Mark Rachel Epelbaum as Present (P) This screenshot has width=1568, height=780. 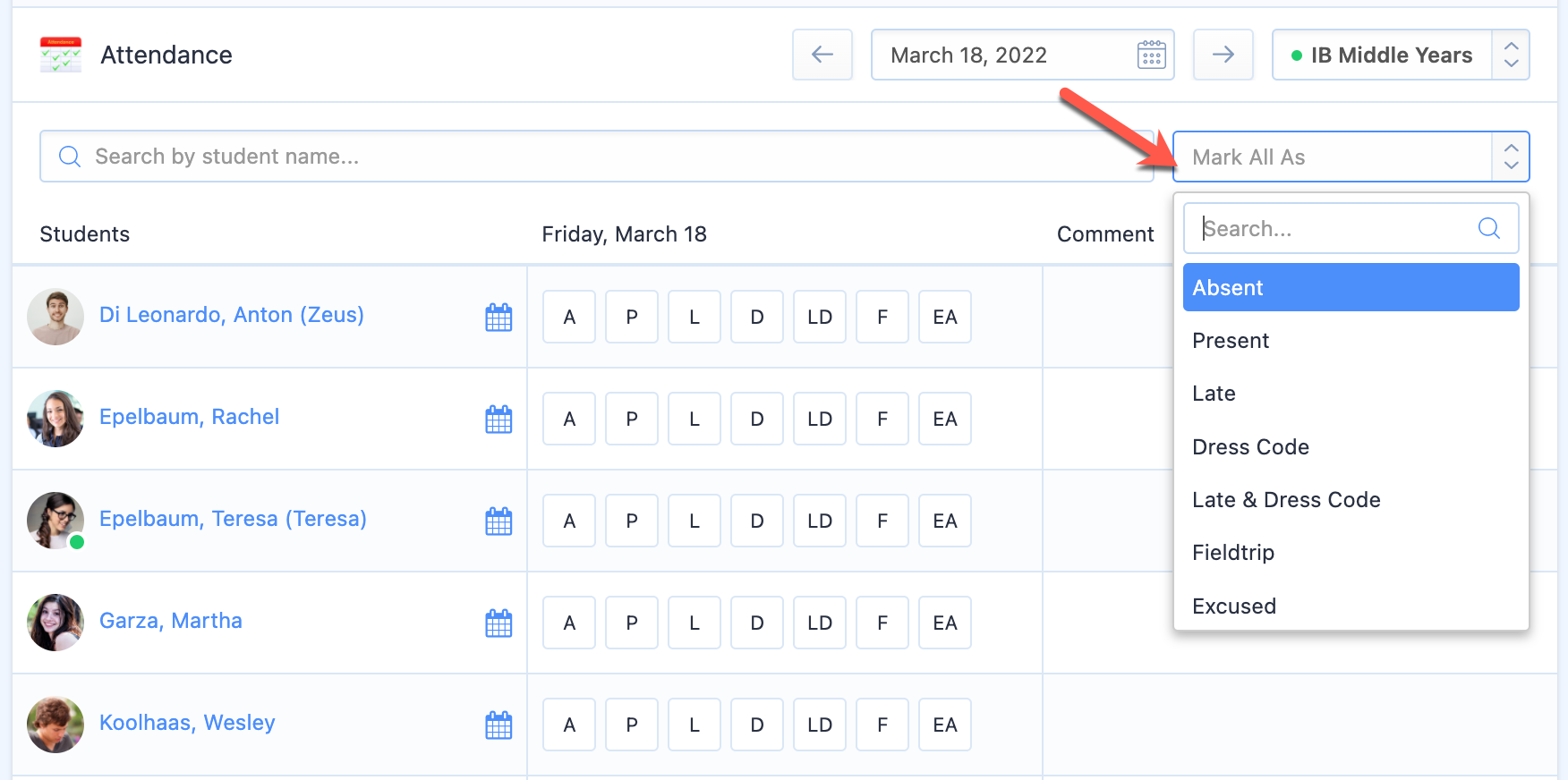click(x=632, y=420)
